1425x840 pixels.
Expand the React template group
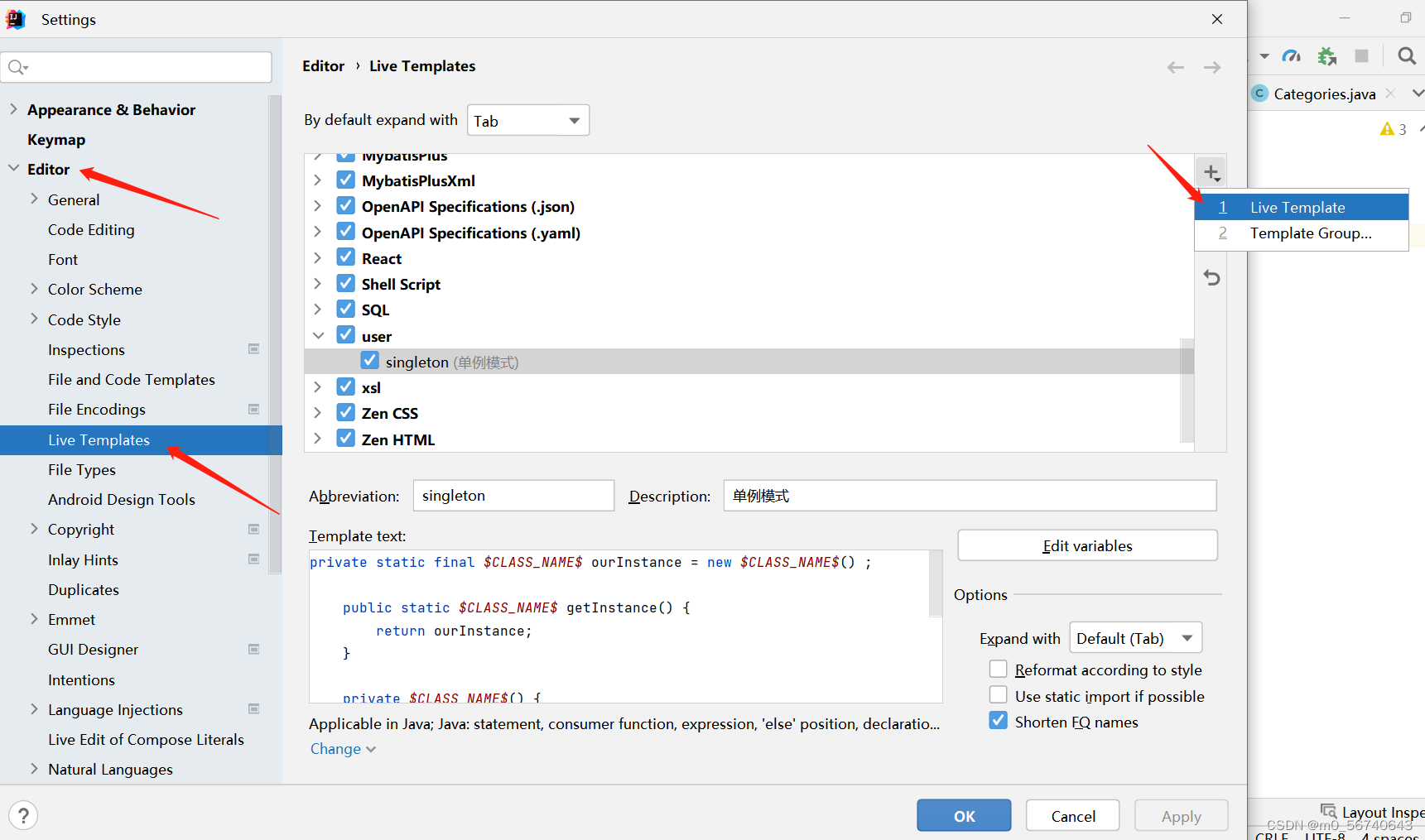click(x=318, y=258)
